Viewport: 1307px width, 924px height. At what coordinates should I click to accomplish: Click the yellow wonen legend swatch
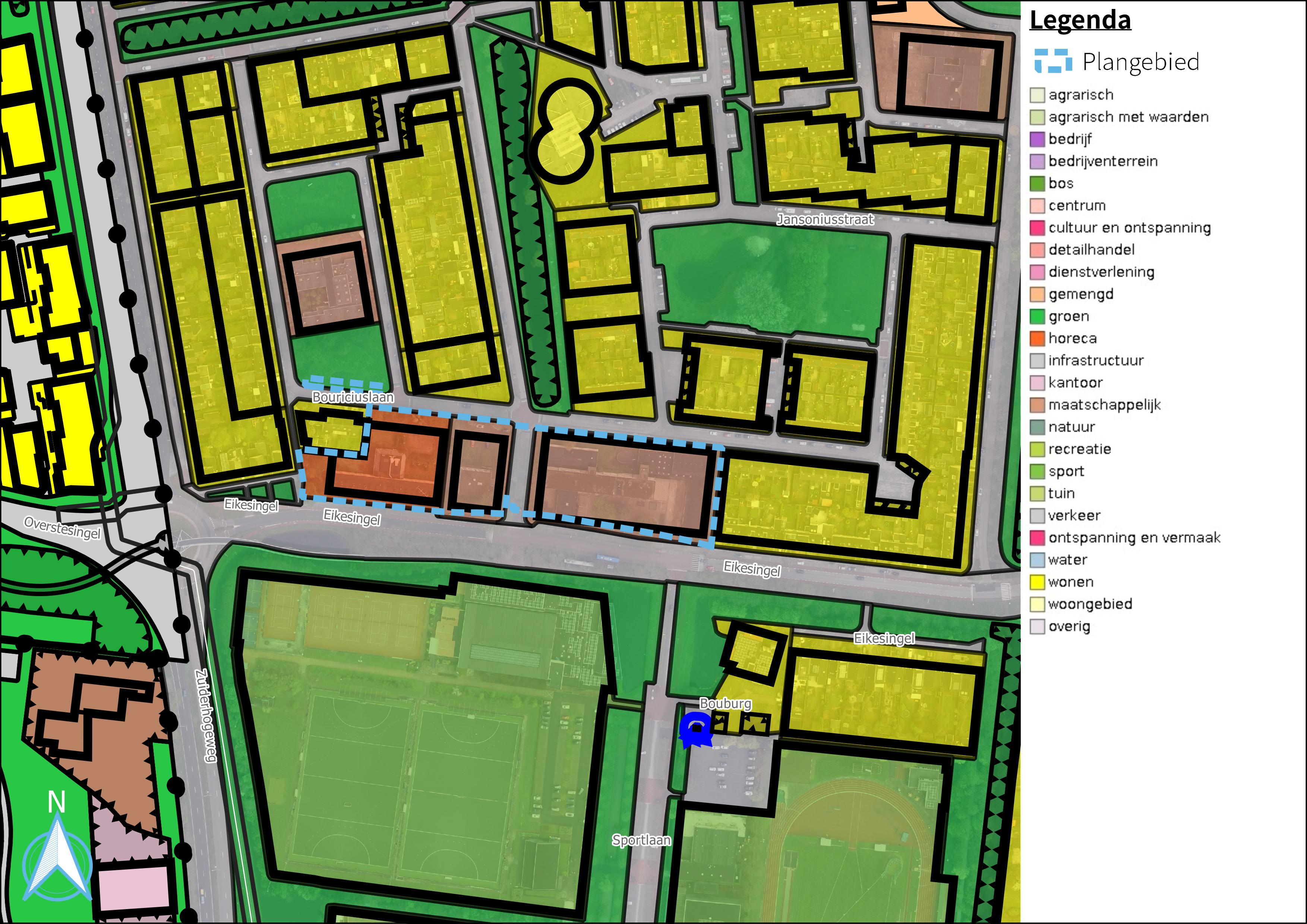coord(1037,582)
